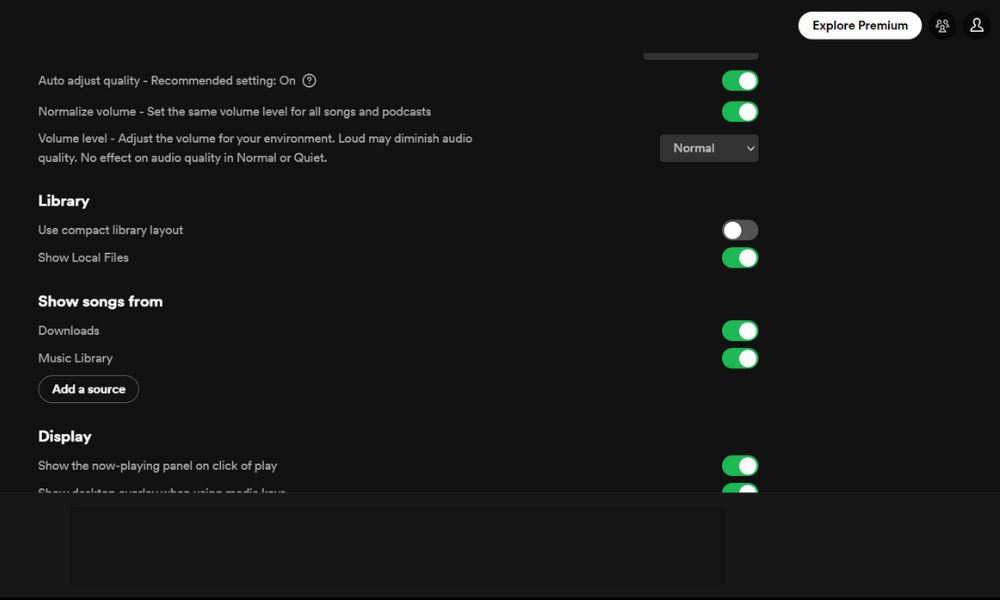1000x600 pixels.
Task: Disable the Auto adjust quality toggle
Action: (x=740, y=80)
